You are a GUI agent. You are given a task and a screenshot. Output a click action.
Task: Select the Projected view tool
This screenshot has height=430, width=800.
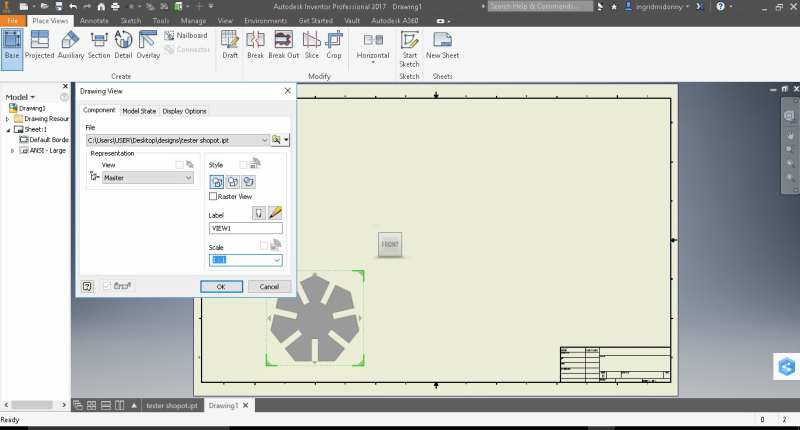[39, 46]
